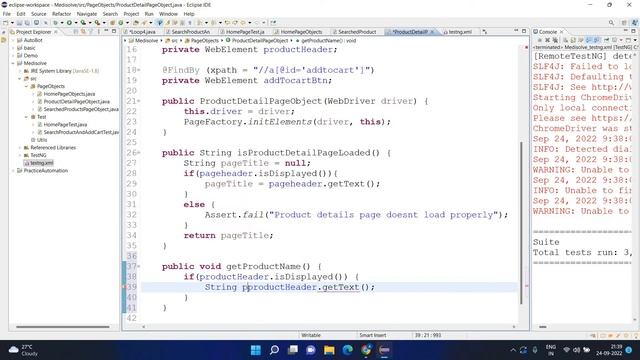This screenshot has width=640, height=360.
Task: Collapse the Test package
Action: tap(26, 117)
